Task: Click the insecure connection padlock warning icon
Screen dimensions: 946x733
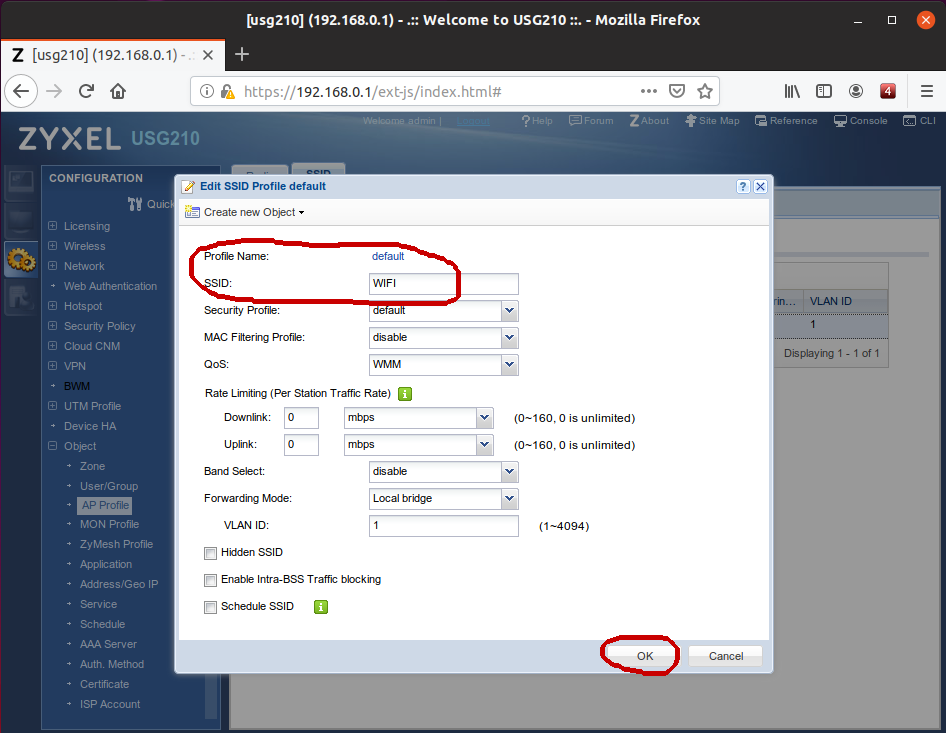Action: click(227, 92)
